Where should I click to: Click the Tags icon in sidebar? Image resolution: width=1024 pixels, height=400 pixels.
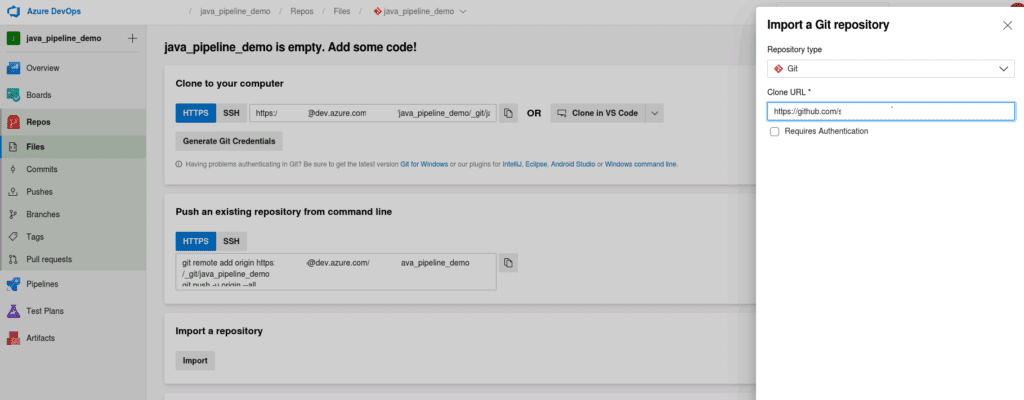point(13,237)
